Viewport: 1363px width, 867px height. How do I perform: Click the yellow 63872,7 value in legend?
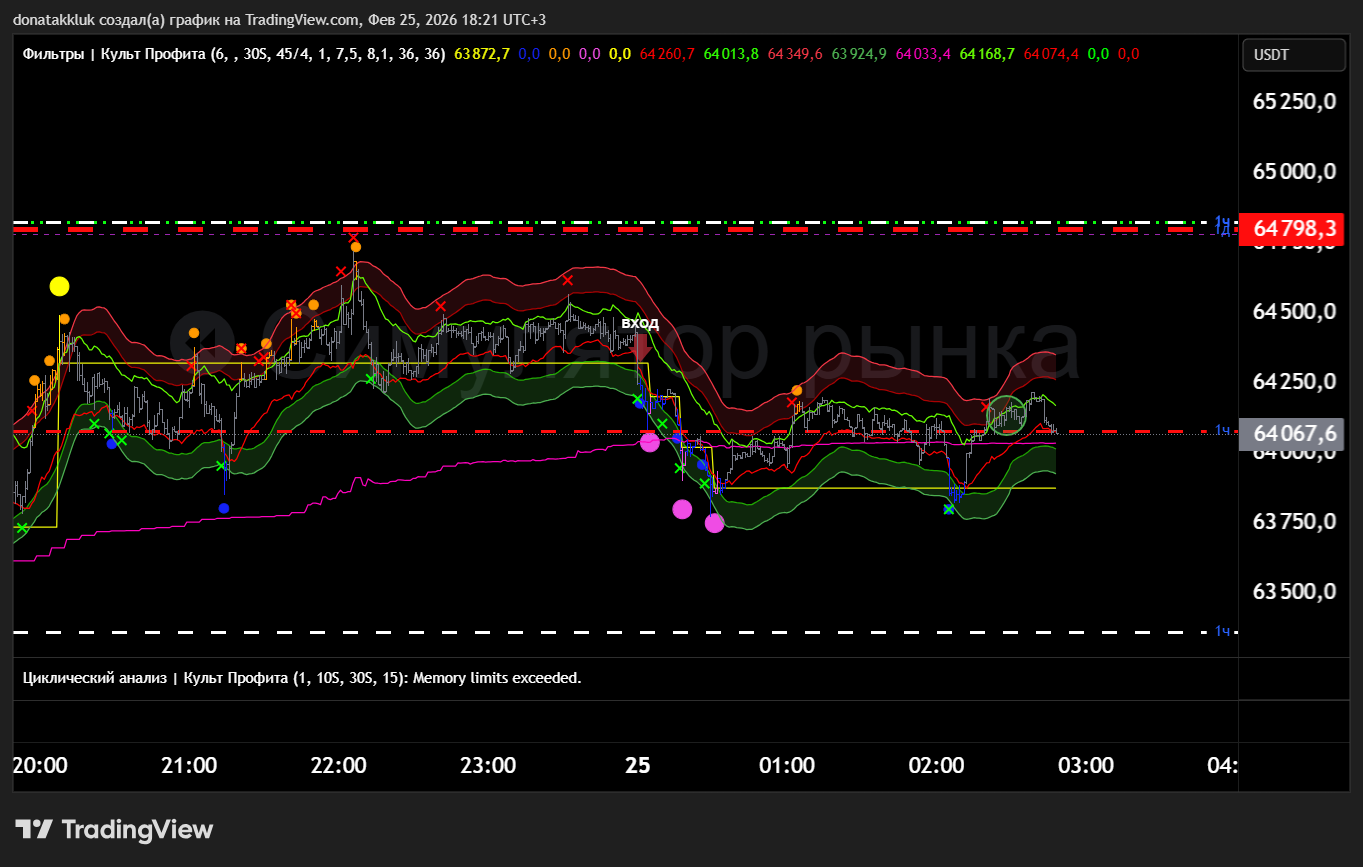(x=482, y=54)
